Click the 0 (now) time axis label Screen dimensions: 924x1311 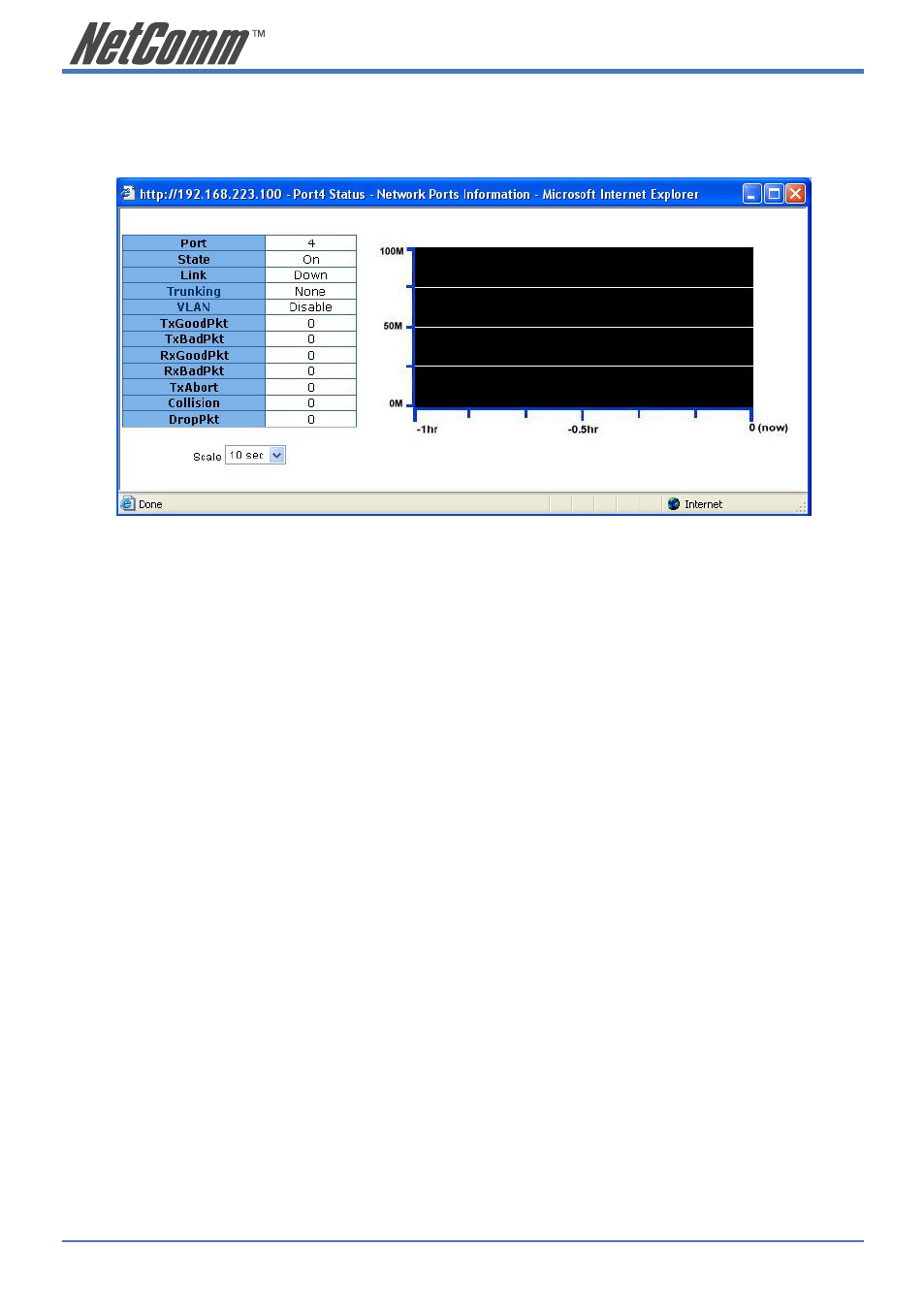tap(768, 428)
